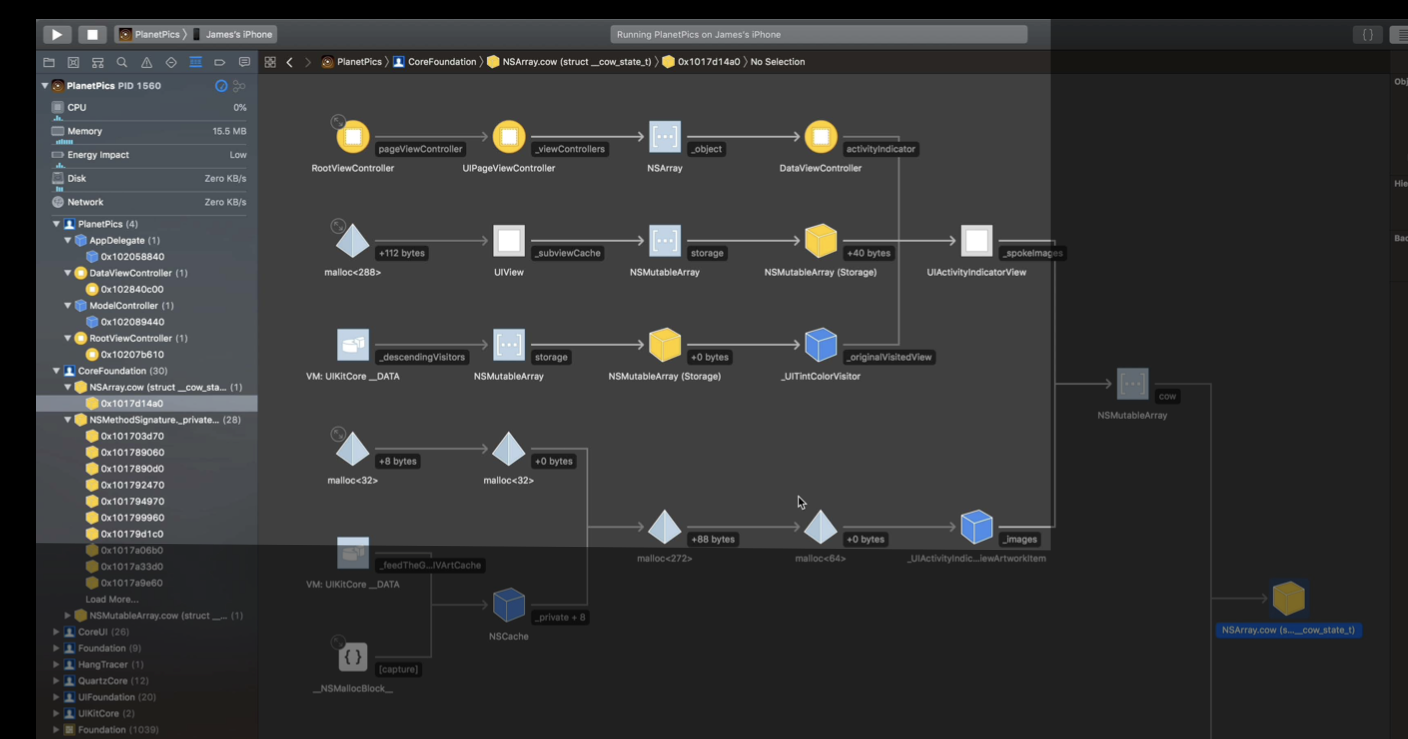
Task: Select the UIPageViewController graph node
Action: tap(508, 136)
